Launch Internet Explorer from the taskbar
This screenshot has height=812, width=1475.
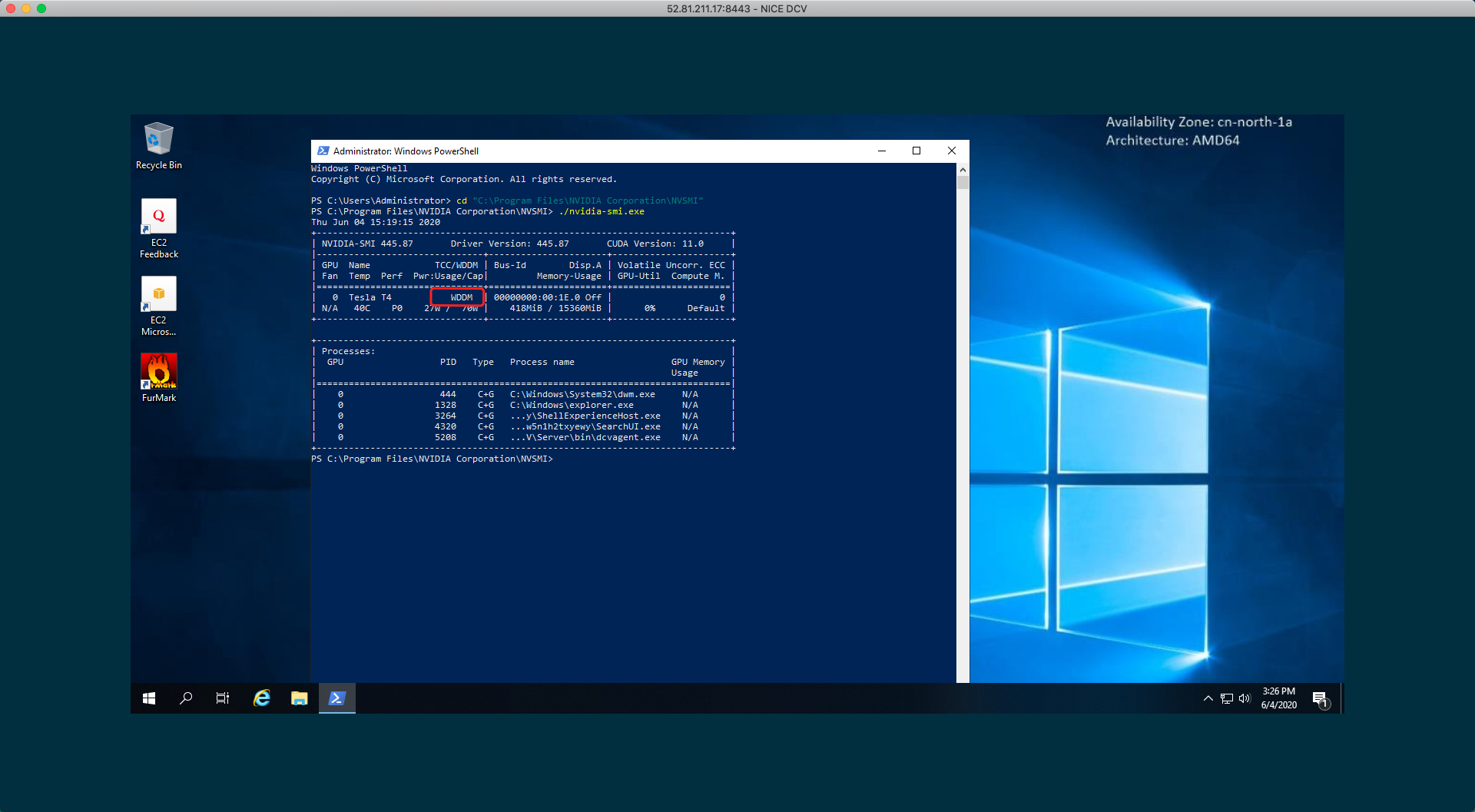[x=262, y=698]
